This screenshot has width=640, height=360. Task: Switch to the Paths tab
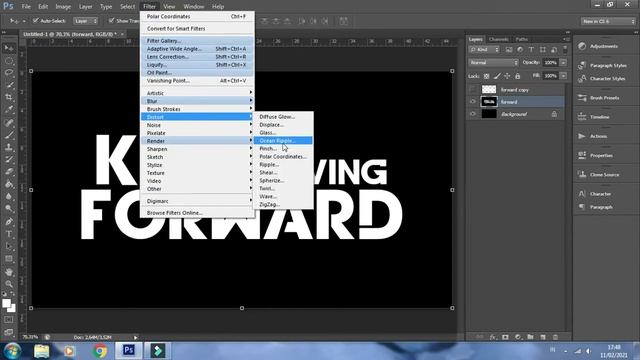point(522,39)
